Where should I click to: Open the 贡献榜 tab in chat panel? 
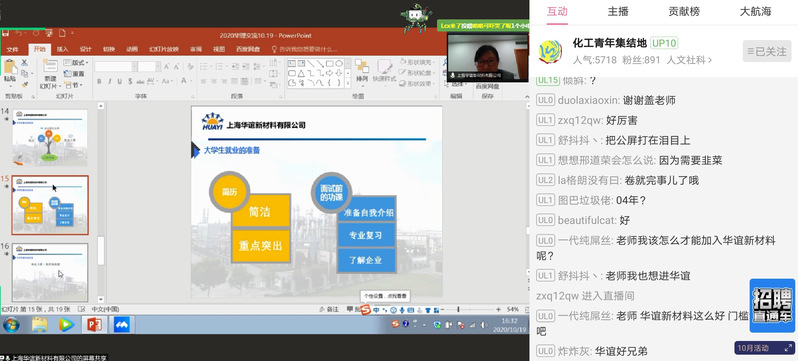[684, 11]
